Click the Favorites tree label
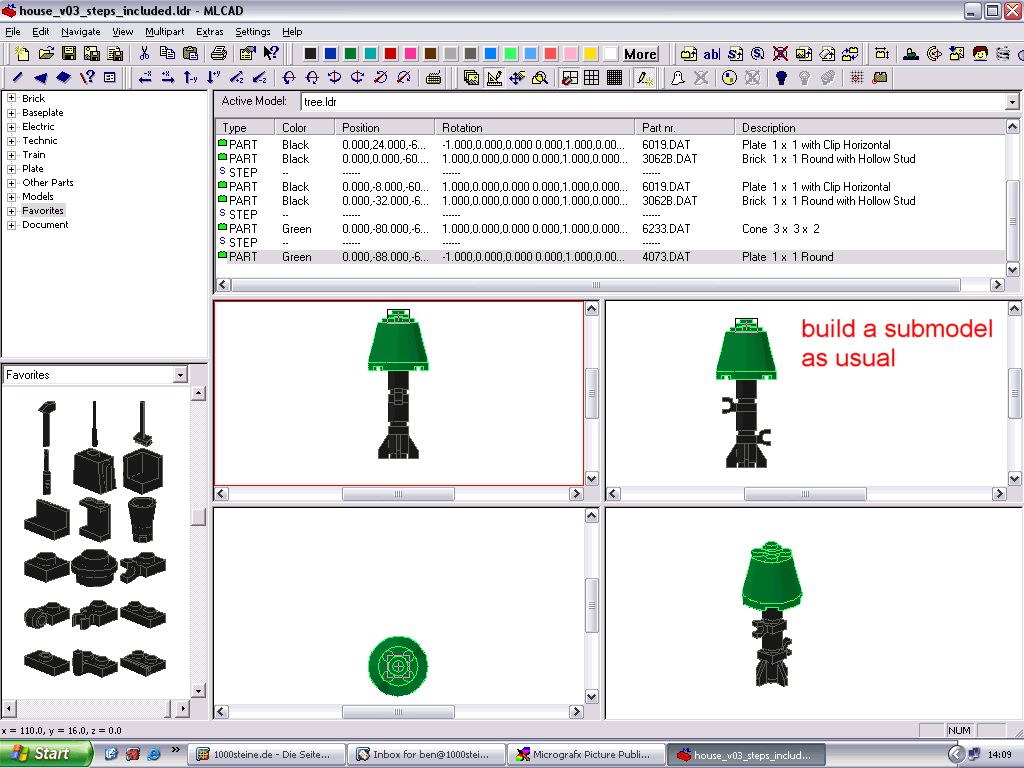Screen dimensions: 1024x768 click(x=42, y=210)
